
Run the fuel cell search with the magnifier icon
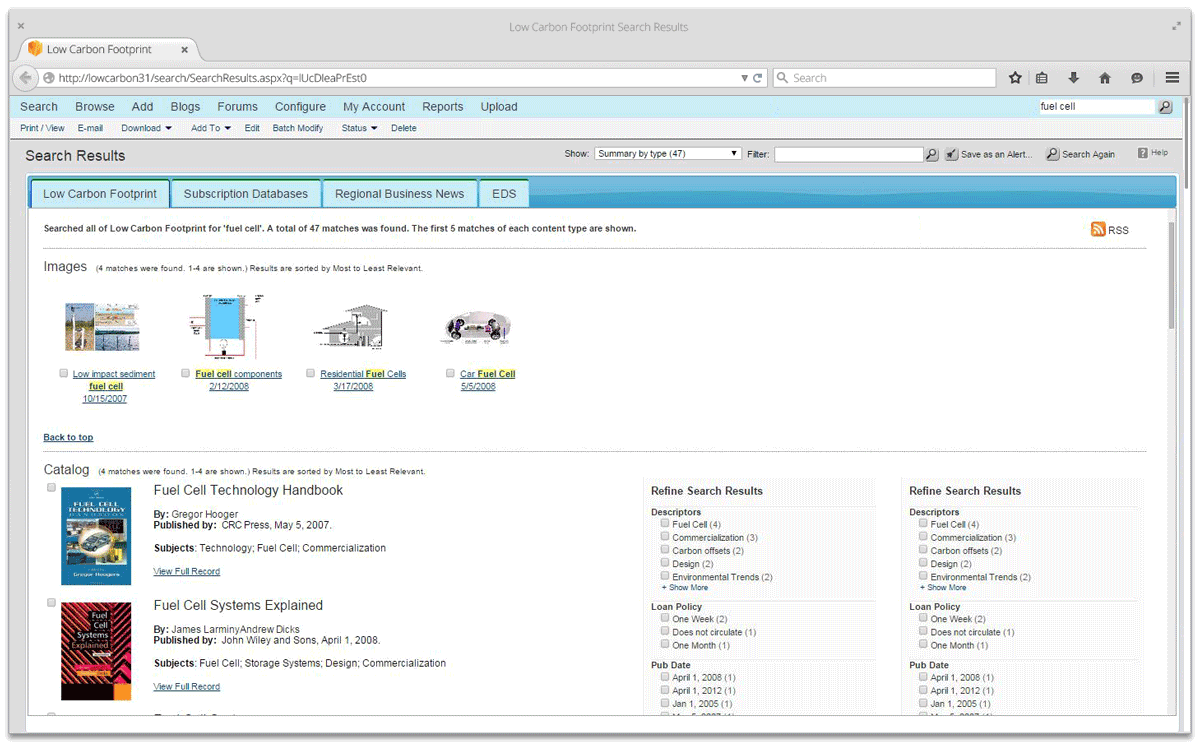[1164, 105]
